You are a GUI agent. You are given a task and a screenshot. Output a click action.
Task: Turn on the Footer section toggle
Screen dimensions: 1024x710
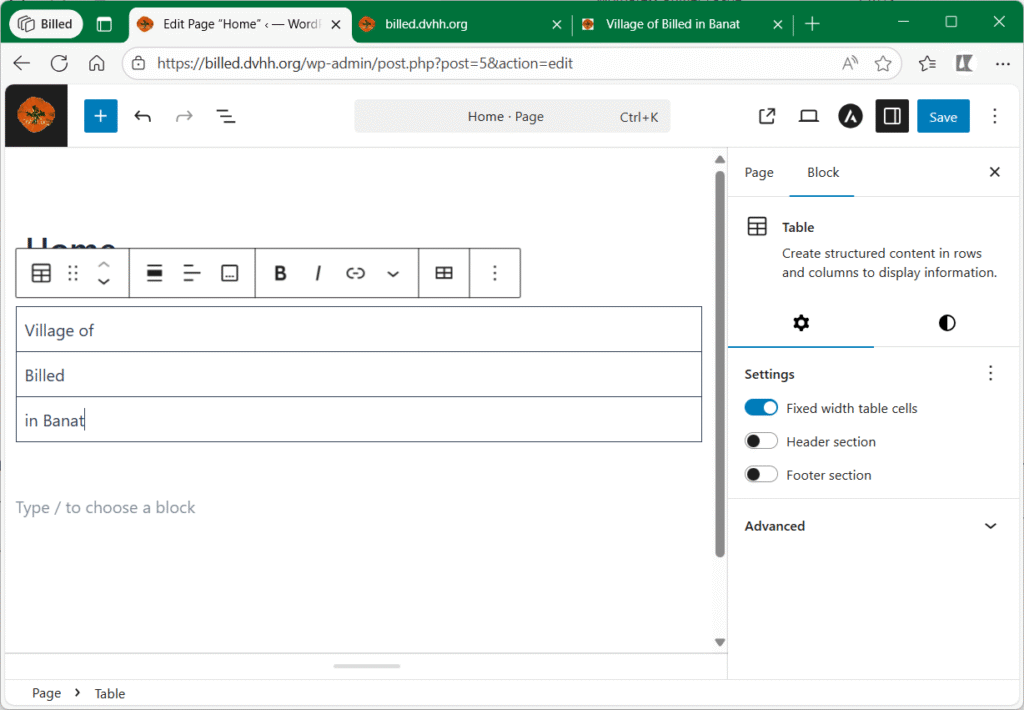[761, 475]
